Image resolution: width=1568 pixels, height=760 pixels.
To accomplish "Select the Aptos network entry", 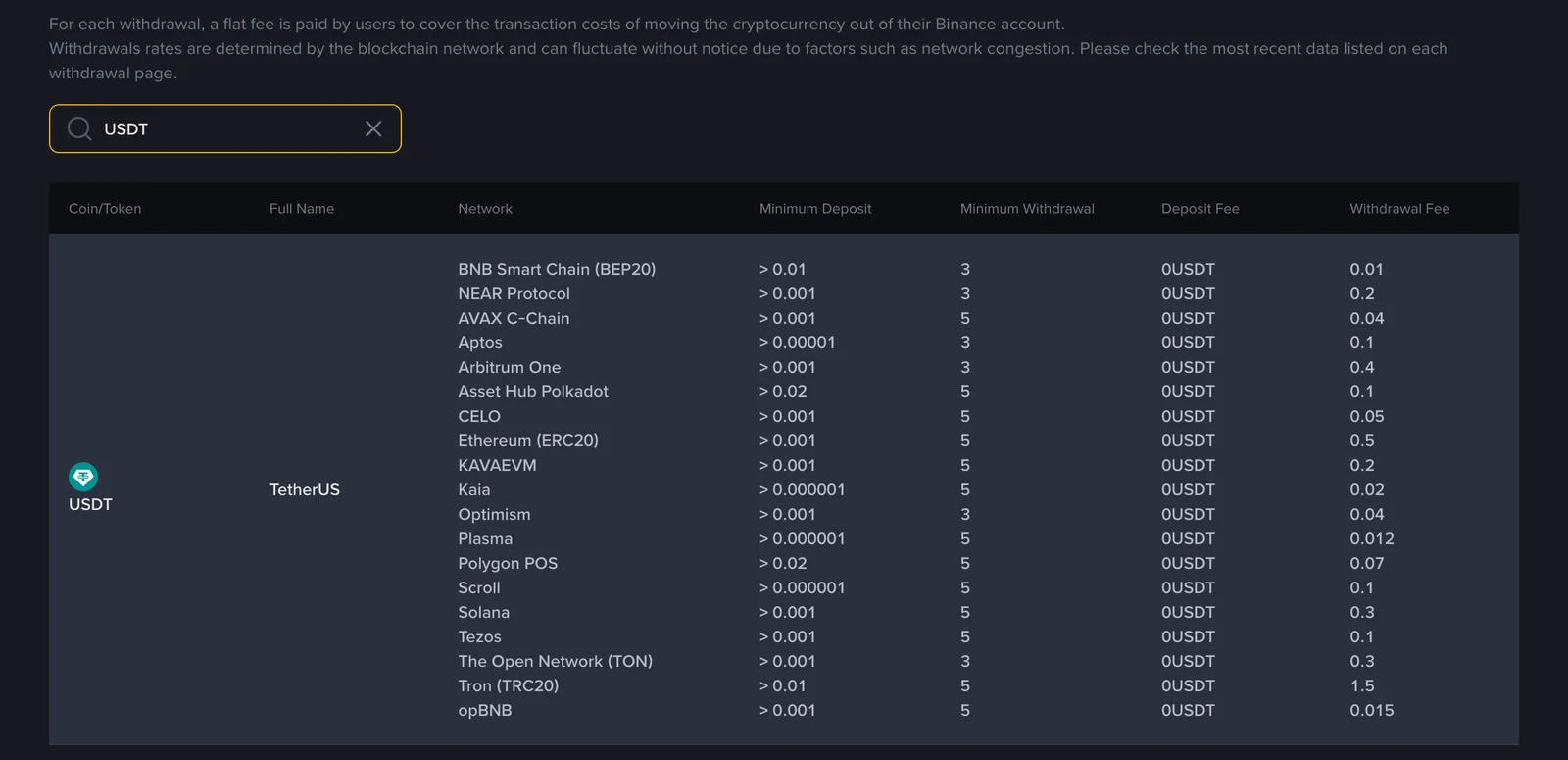I will pyautogui.click(x=480, y=342).
